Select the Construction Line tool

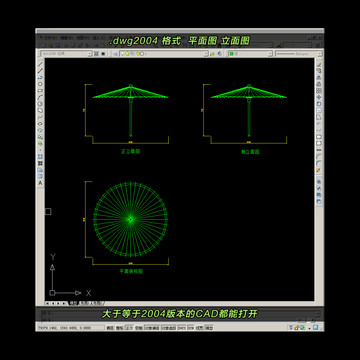coord(40,71)
